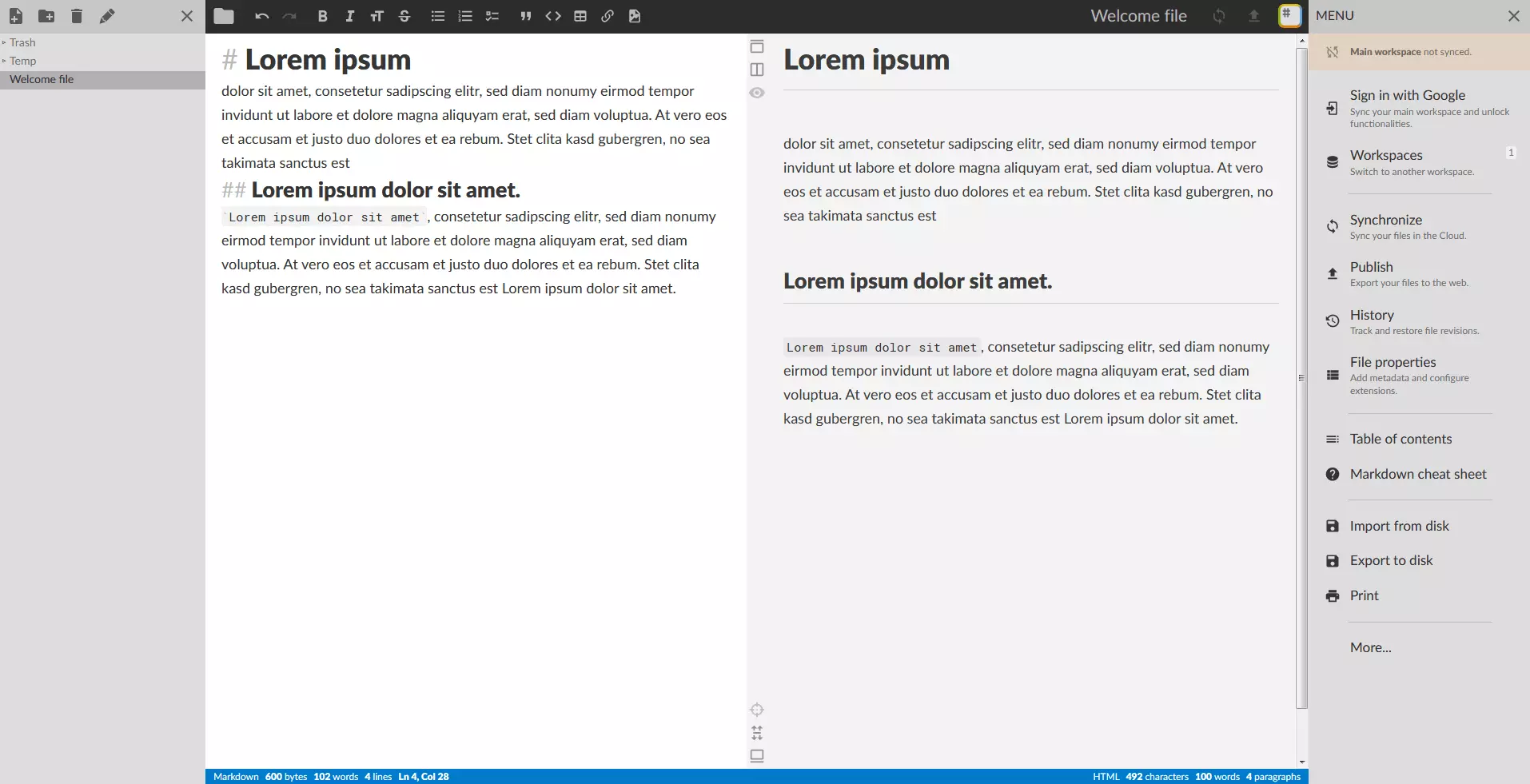Close the MENU side panel
Viewport: 1530px width, 784px height.
[1513, 16]
